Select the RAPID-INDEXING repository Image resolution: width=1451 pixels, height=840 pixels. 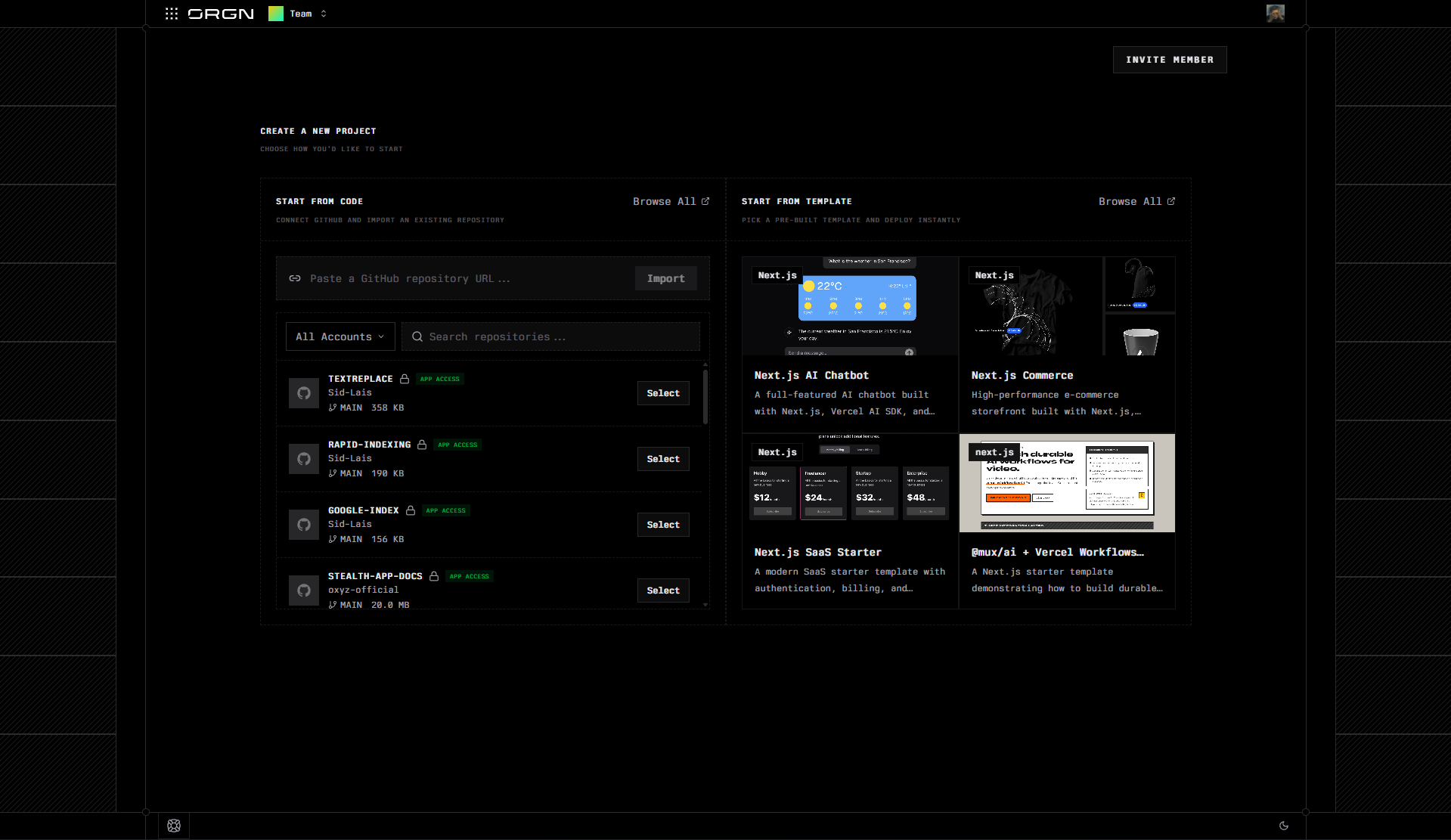(662, 459)
